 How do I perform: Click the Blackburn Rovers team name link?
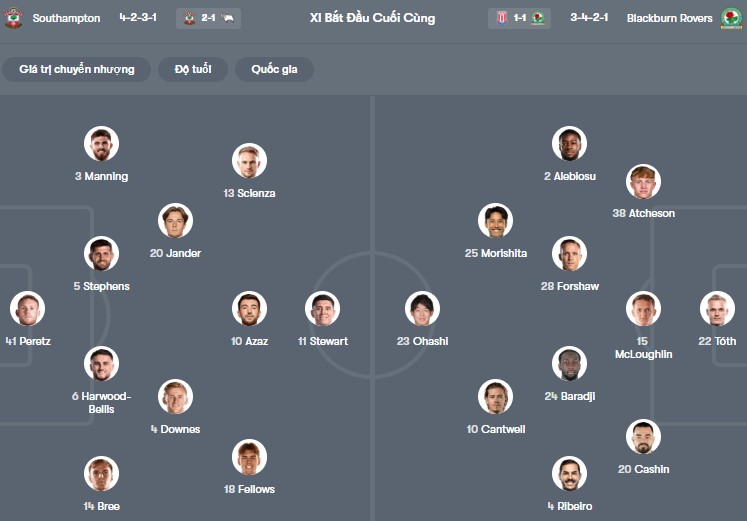(670, 18)
